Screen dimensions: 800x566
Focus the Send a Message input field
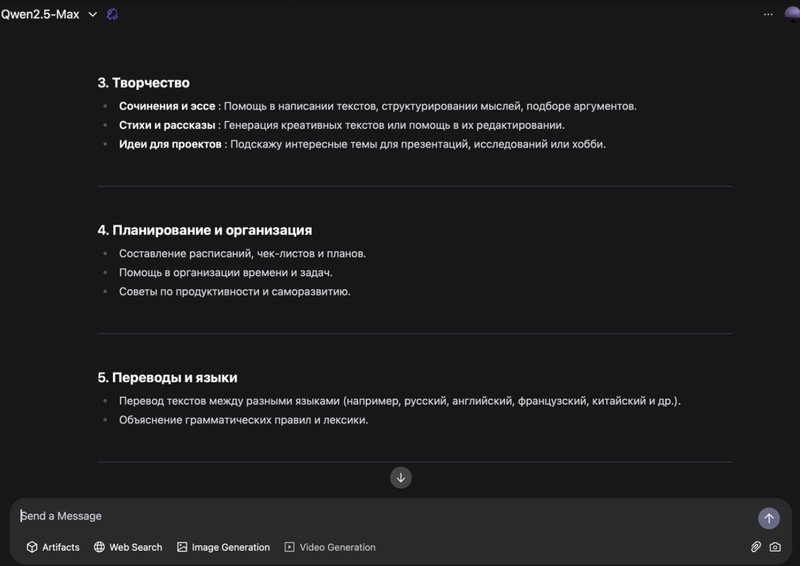point(380,516)
